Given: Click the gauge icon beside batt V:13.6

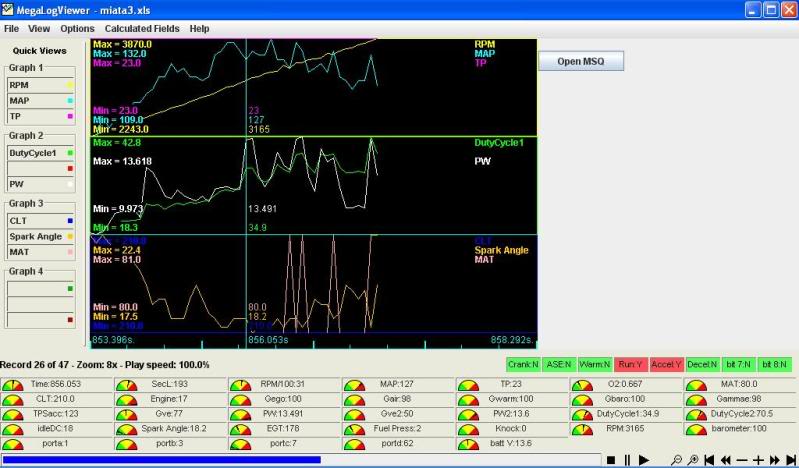Looking at the screenshot, I should pyautogui.click(x=468, y=445).
